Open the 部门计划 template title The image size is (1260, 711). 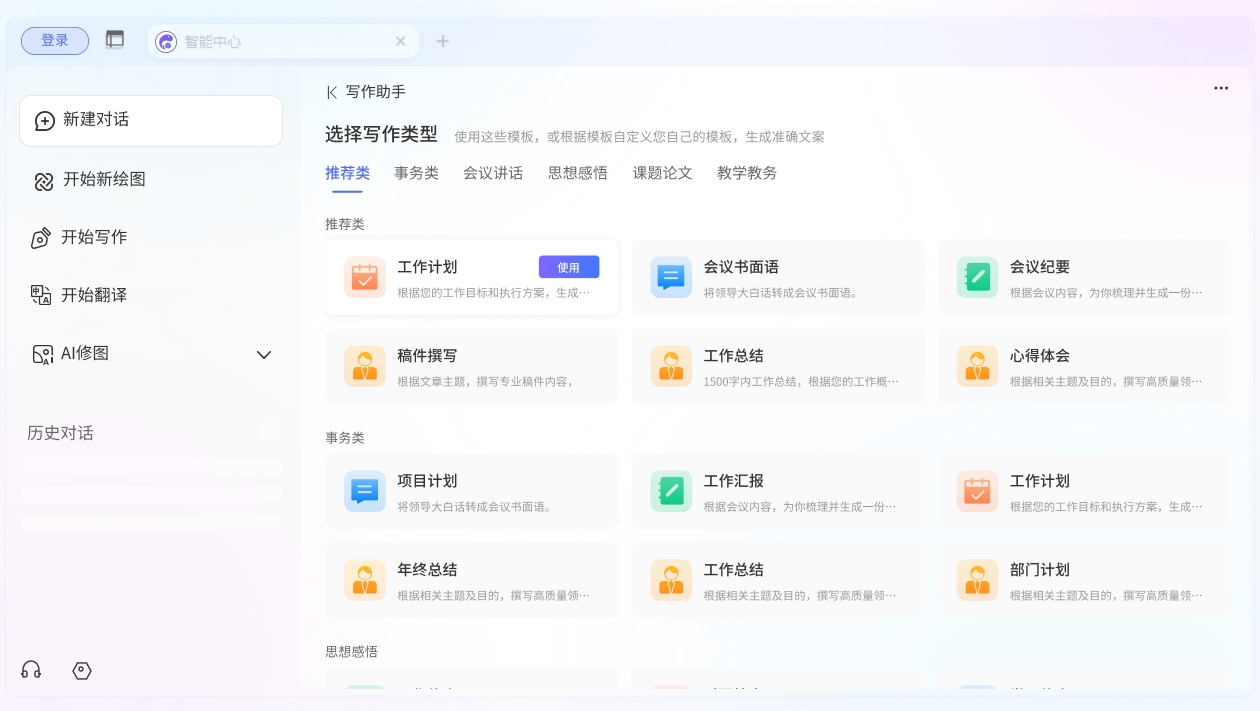(x=1040, y=570)
